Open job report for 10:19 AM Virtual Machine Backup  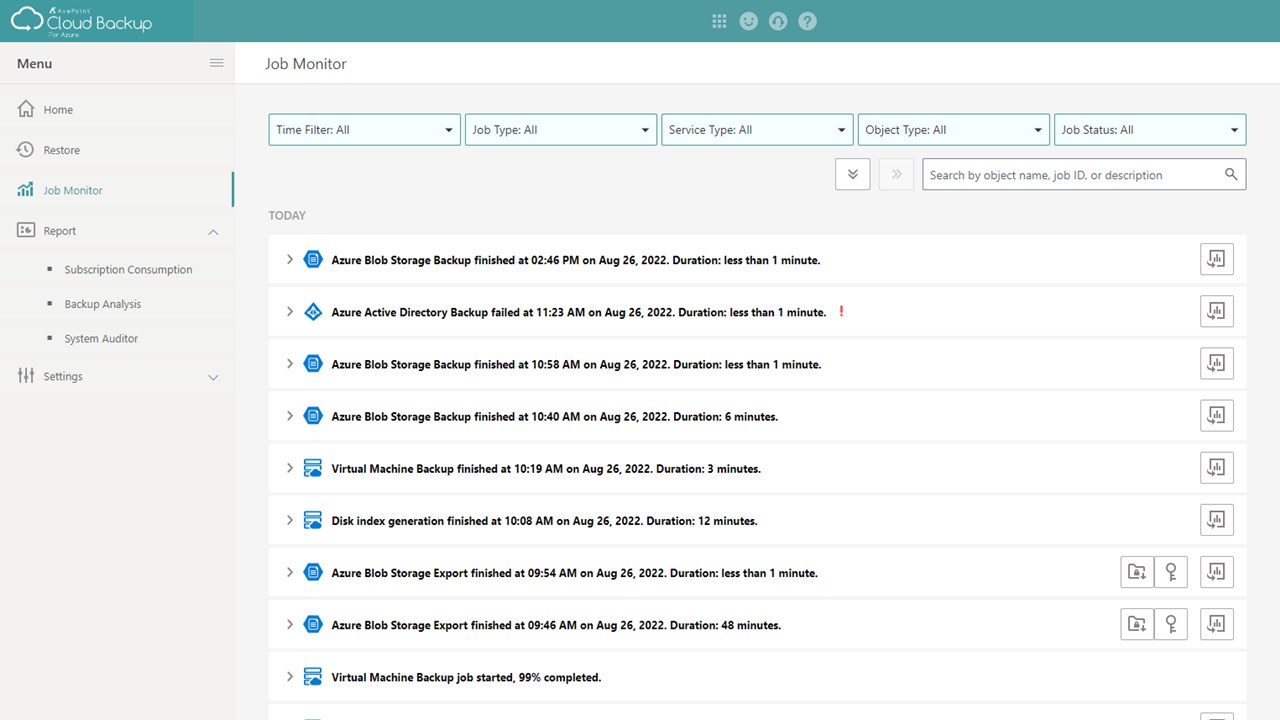[x=1217, y=467]
